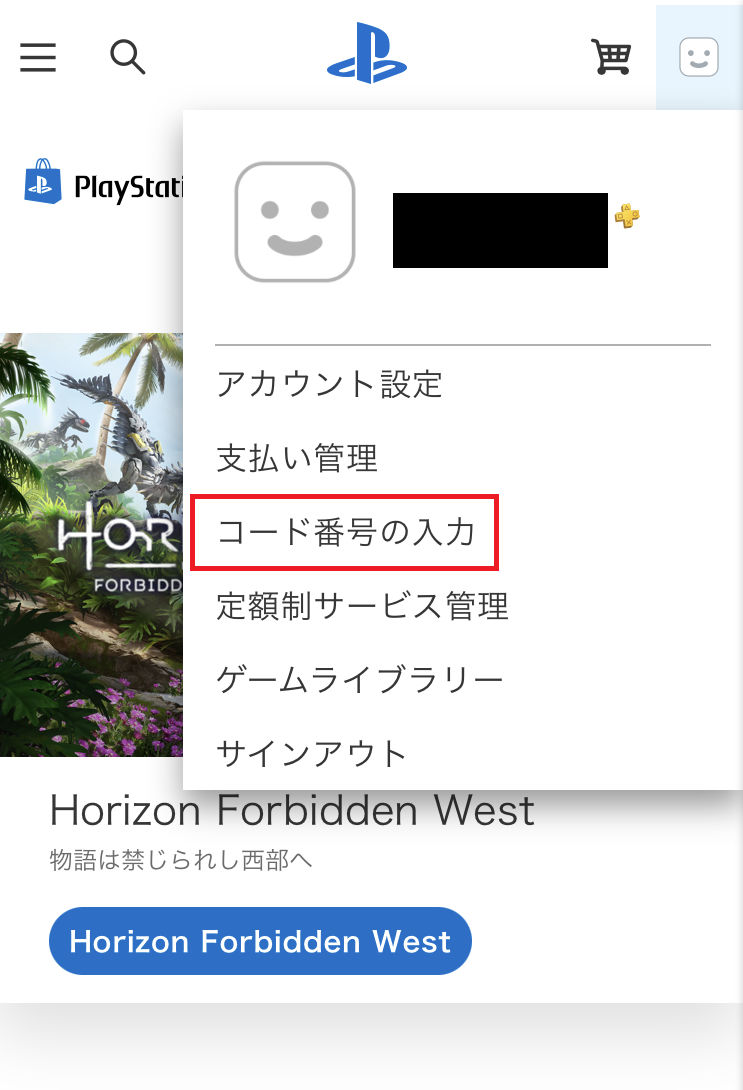
Task: Click the profile avatar icon in header
Action: pos(699,57)
